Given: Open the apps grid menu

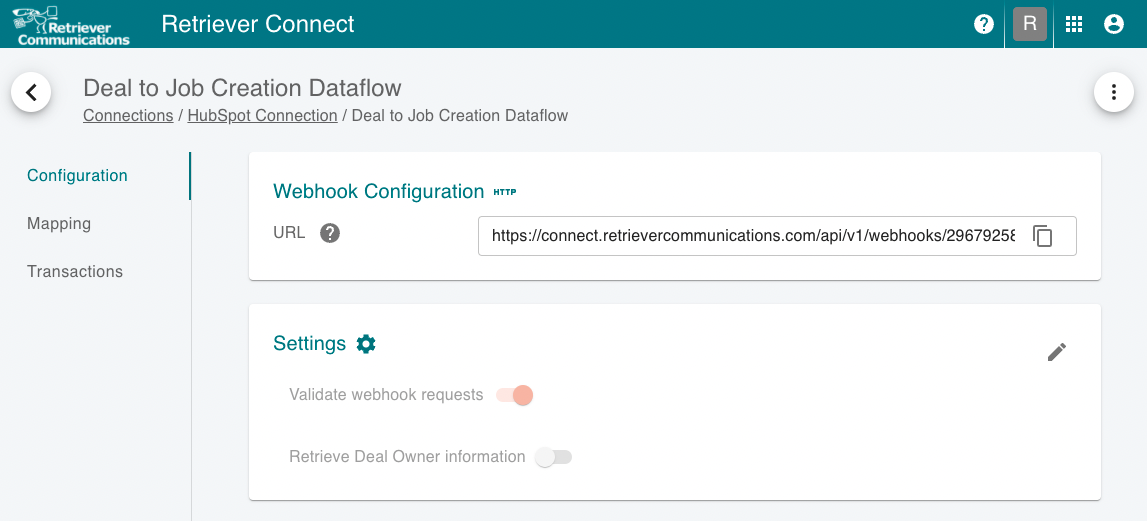Looking at the screenshot, I should pos(1073,24).
